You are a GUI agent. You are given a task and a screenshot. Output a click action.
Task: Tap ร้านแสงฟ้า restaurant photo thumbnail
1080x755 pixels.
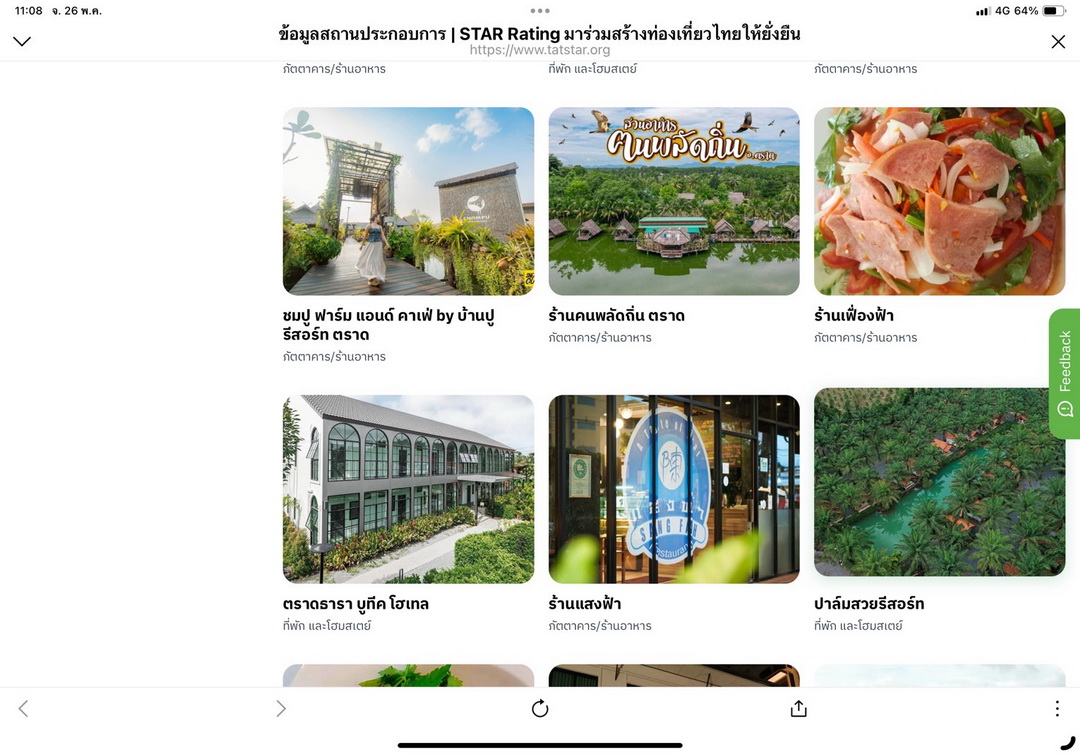(674, 489)
